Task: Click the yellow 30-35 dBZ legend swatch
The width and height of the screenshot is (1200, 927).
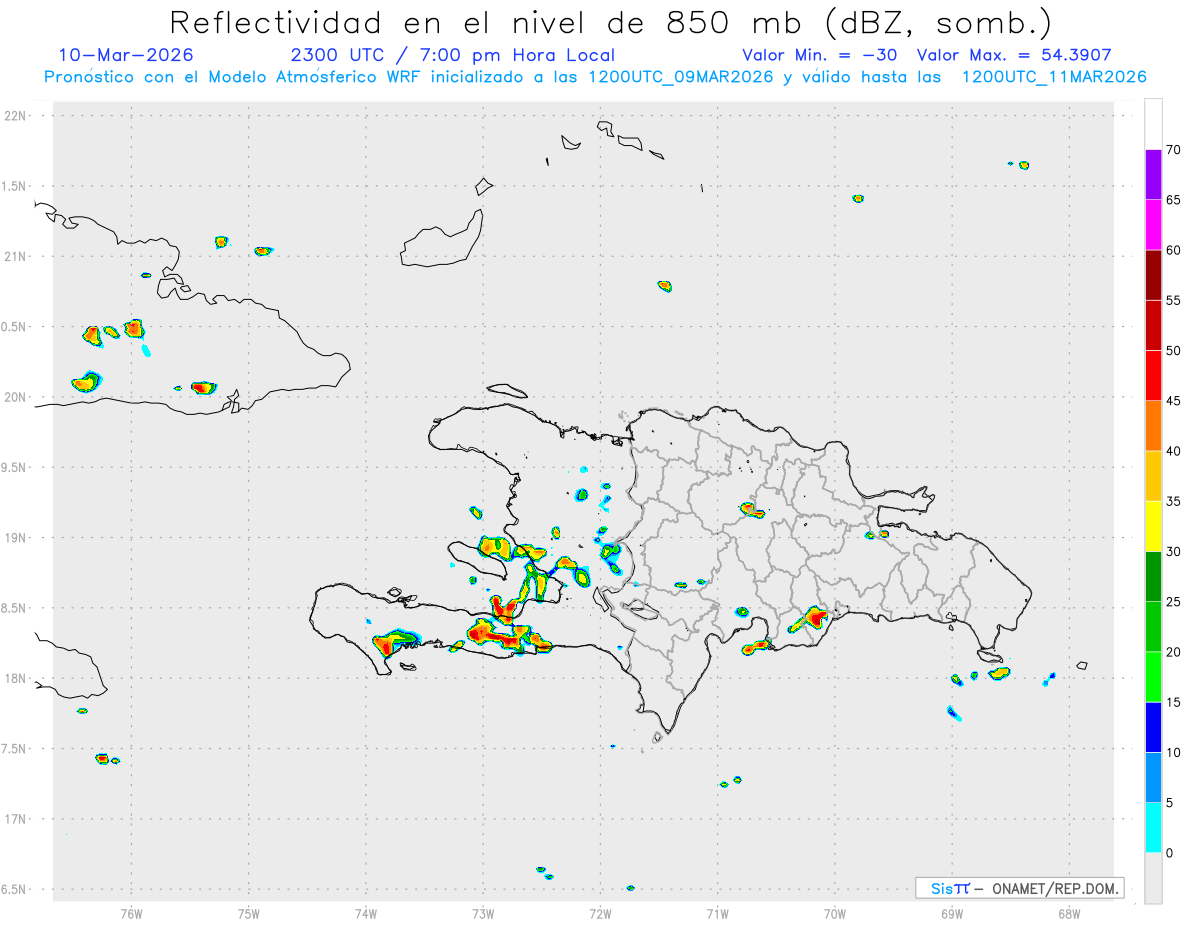Action: [x=1153, y=526]
